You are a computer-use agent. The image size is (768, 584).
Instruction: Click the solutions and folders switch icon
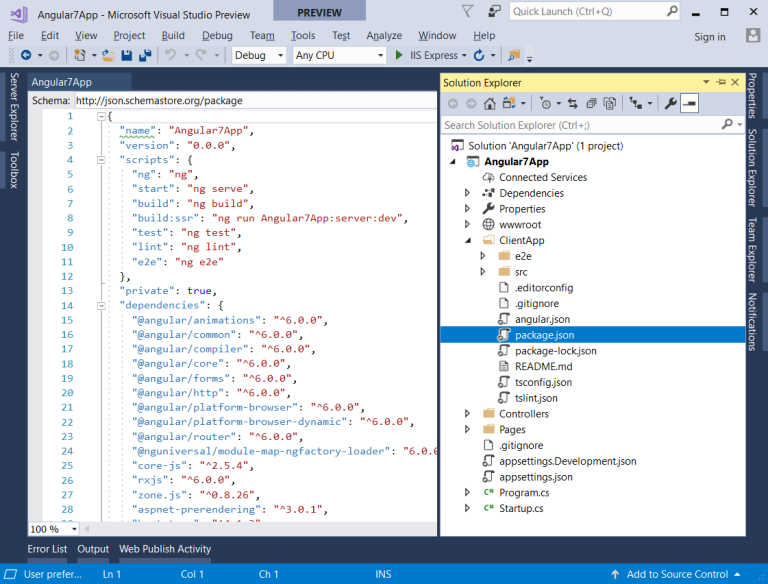point(509,103)
